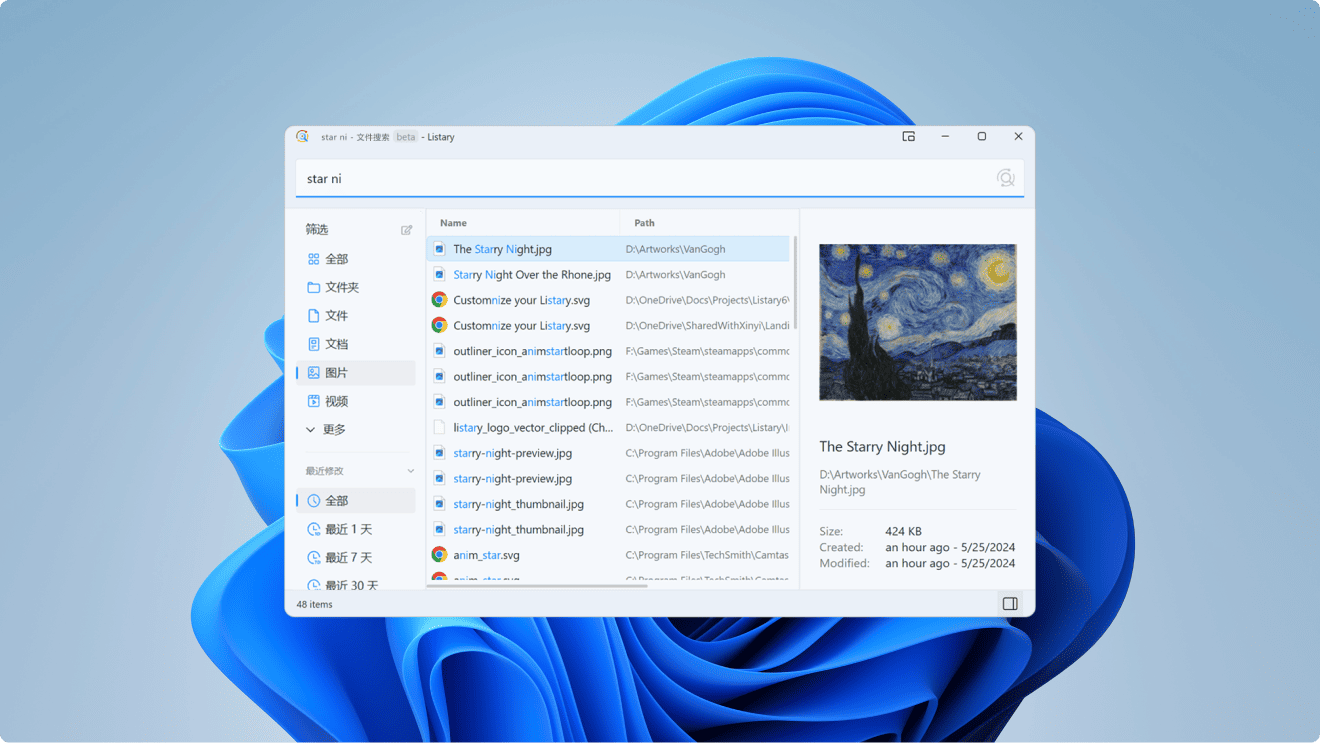Select Starry Night Over the Rhone.jpg result
Image resolution: width=1320 pixels, height=743 pixels.
coord(608,275)
